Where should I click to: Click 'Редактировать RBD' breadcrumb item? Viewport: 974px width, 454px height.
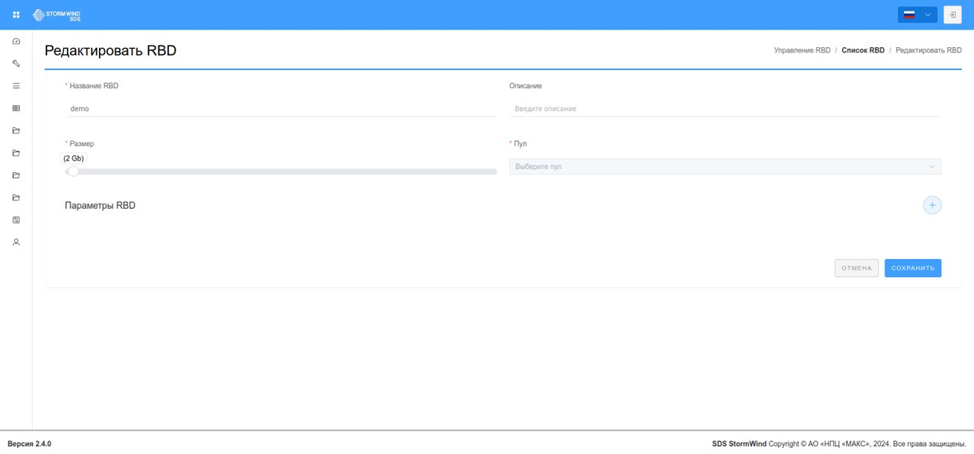[929, 50]
